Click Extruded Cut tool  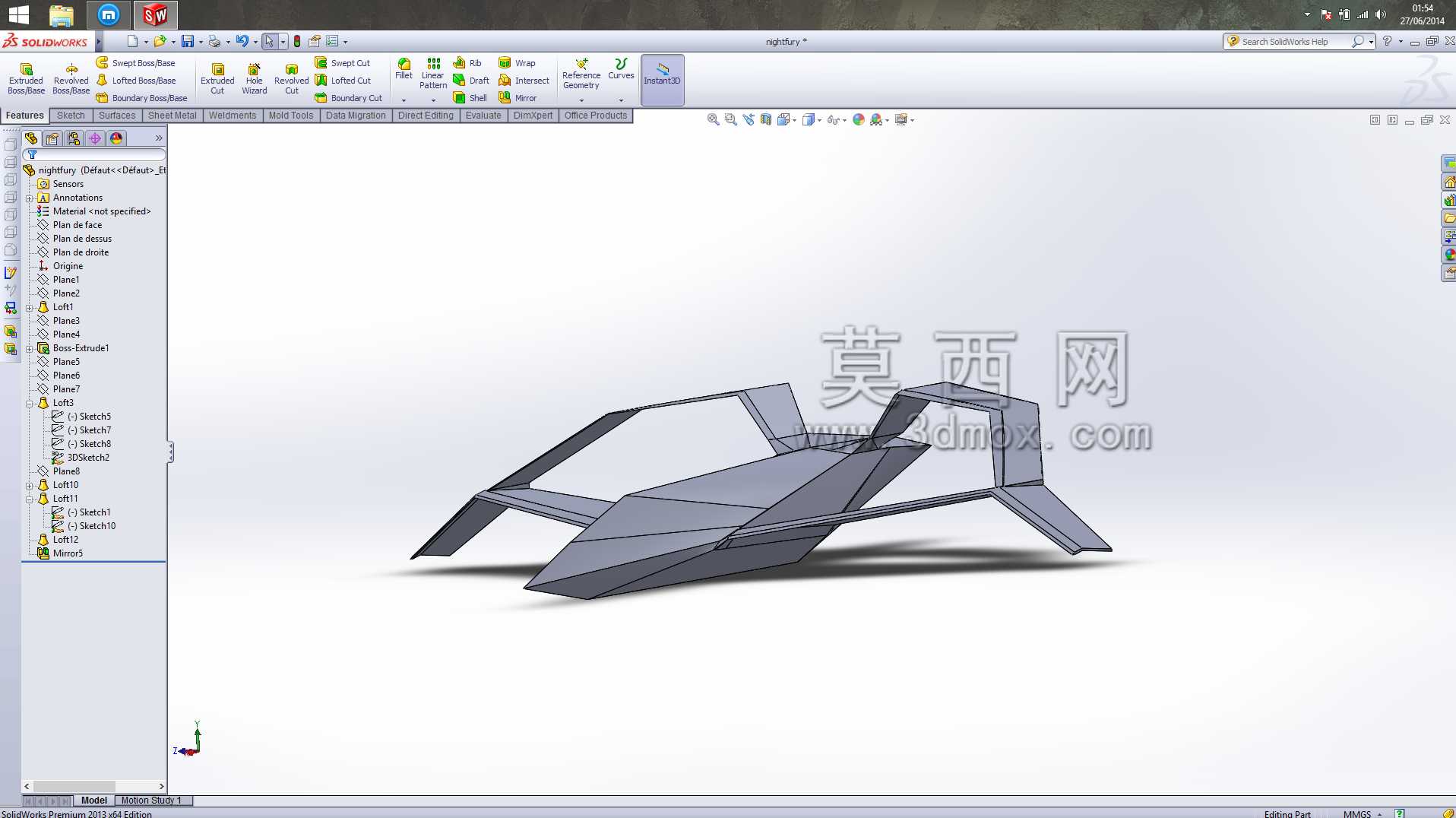[x=217, y=79]
